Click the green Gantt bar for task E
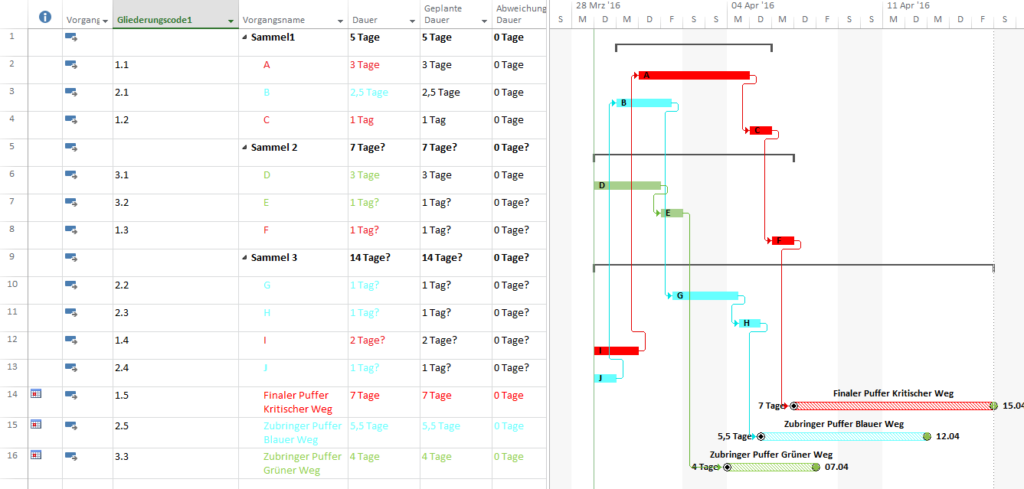The image size is (1024, 489). click(x=672, y=213)
